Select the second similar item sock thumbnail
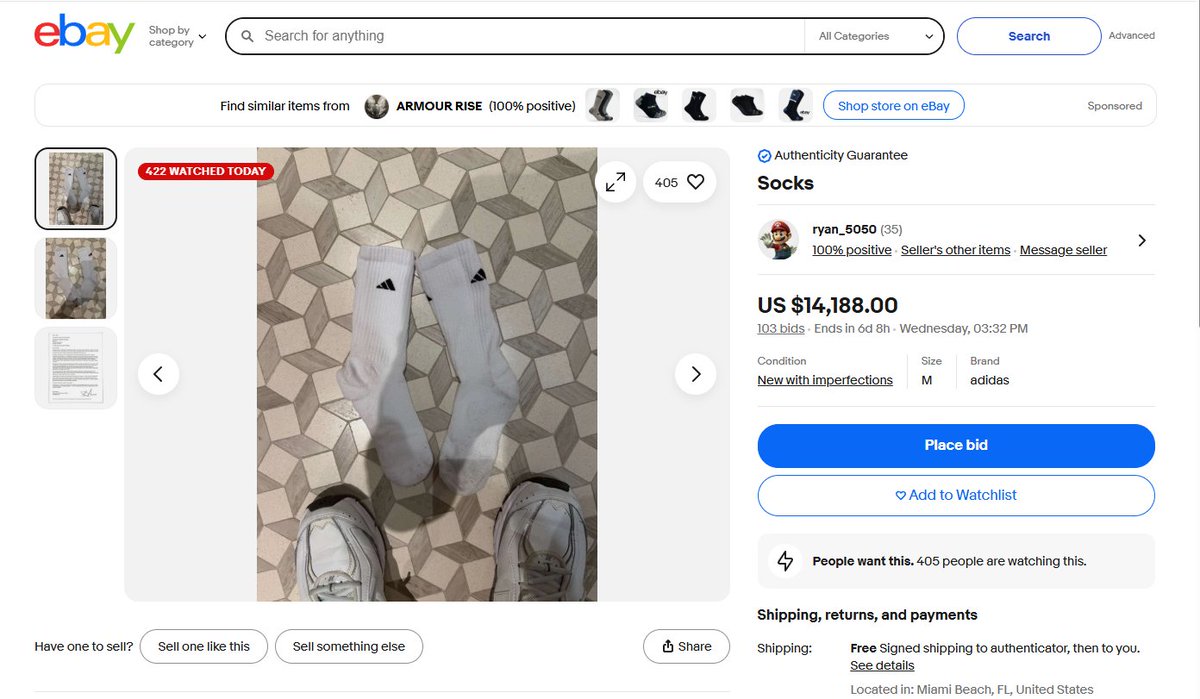 651,105
